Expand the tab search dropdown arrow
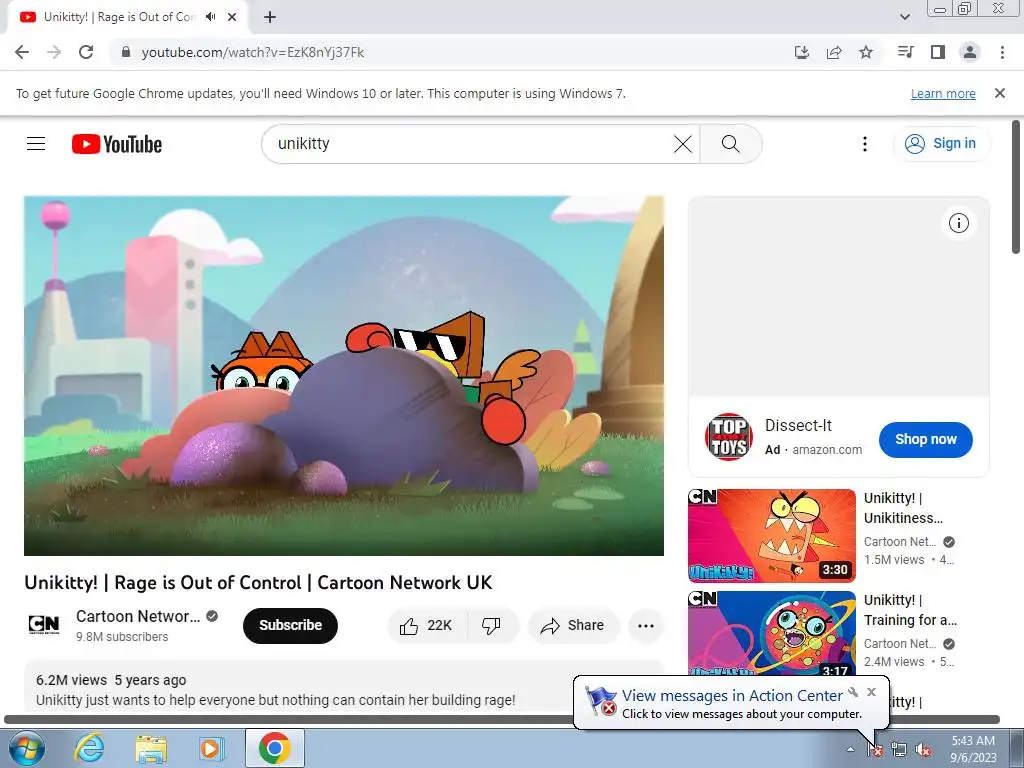This screenshot has height=768, width=1024. 904,17
